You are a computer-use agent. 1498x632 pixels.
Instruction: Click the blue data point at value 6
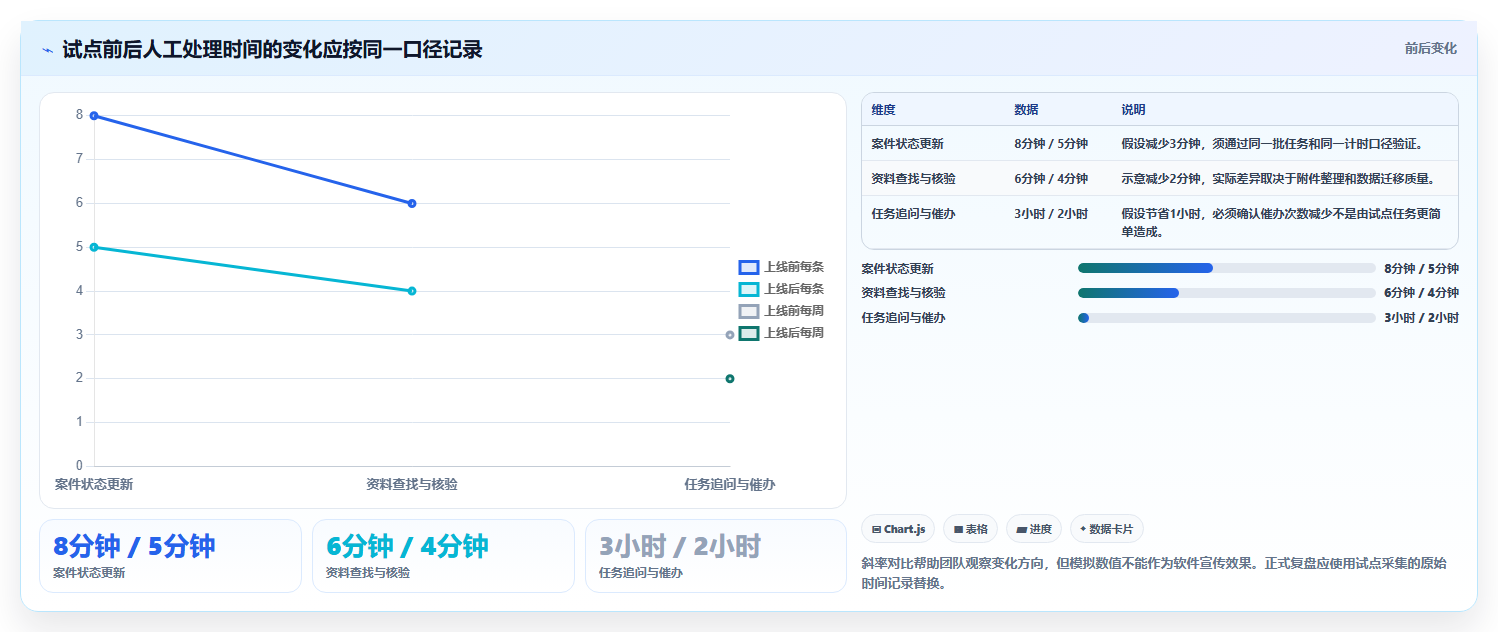(x=412, y=203)
